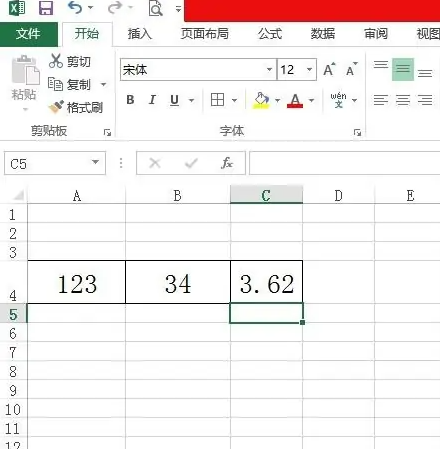Screen dimensions: 440x449
Task: Expand the 粘贴 paste options arrow
Action: click(x=25, y=109)
